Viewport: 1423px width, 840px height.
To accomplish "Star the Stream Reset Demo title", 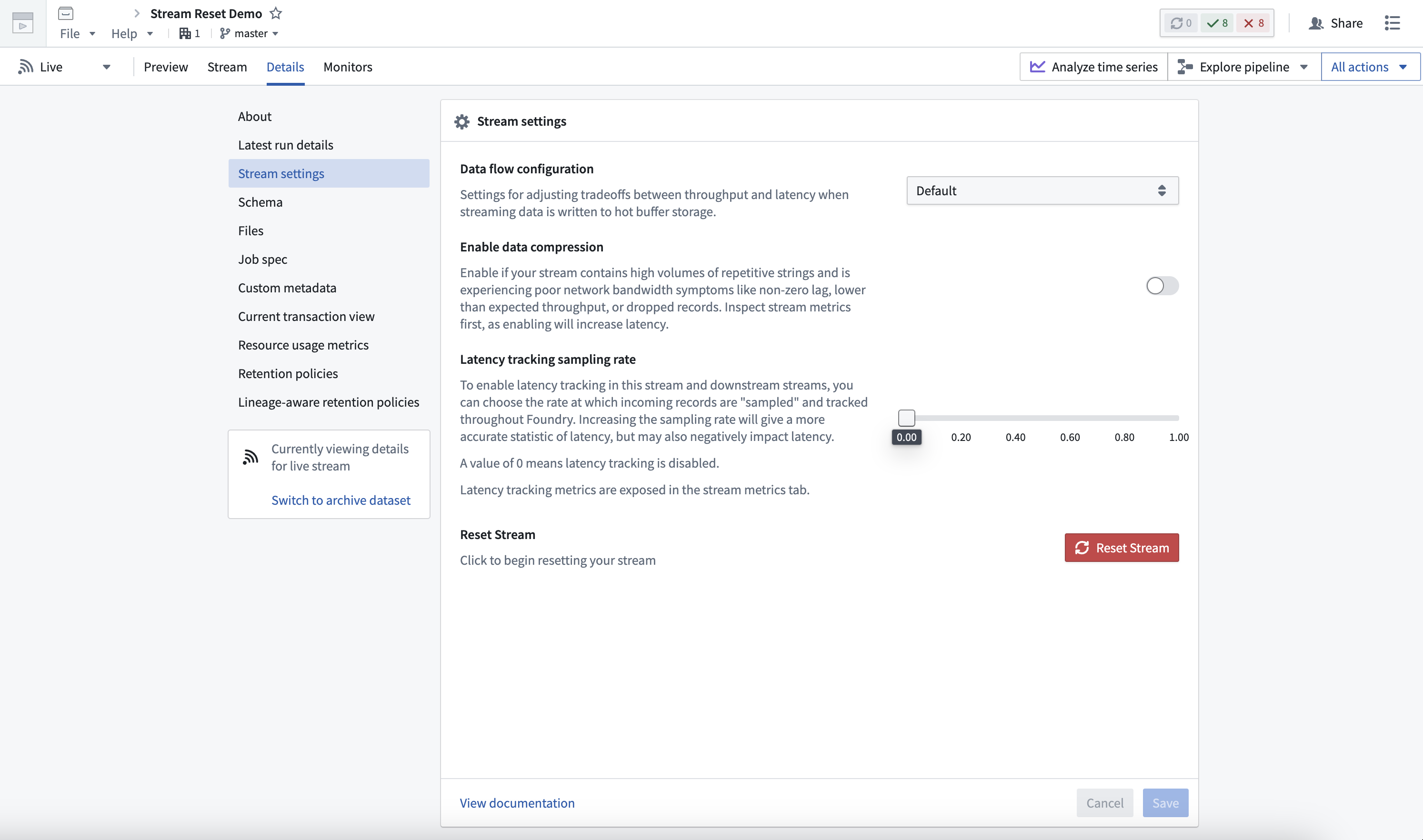I will pos(276,13).
